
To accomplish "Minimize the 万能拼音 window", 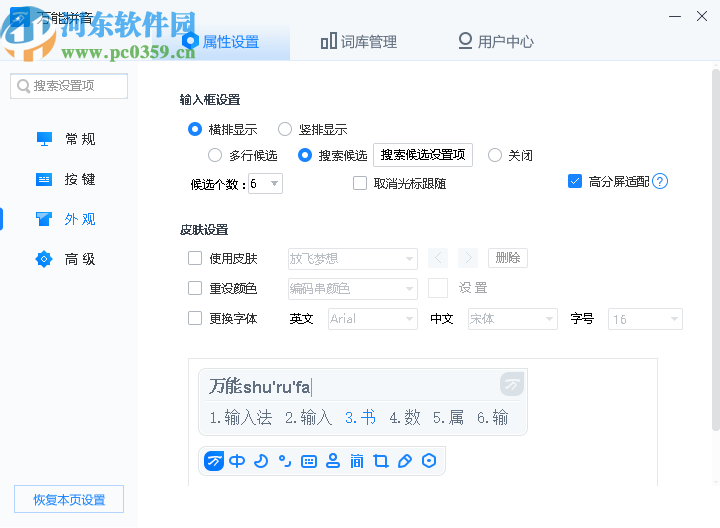I will point(675,17).
